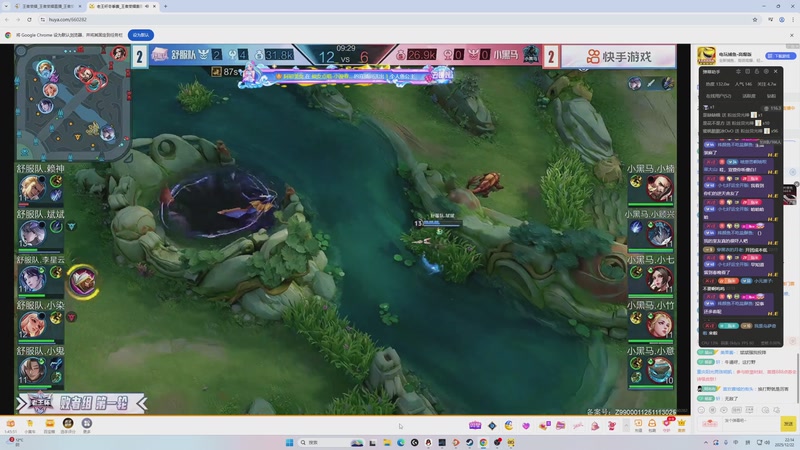This screenshot has width=800, height=450.
Task: Open Chrome profile avatar icon
Action: pos(781,19)
